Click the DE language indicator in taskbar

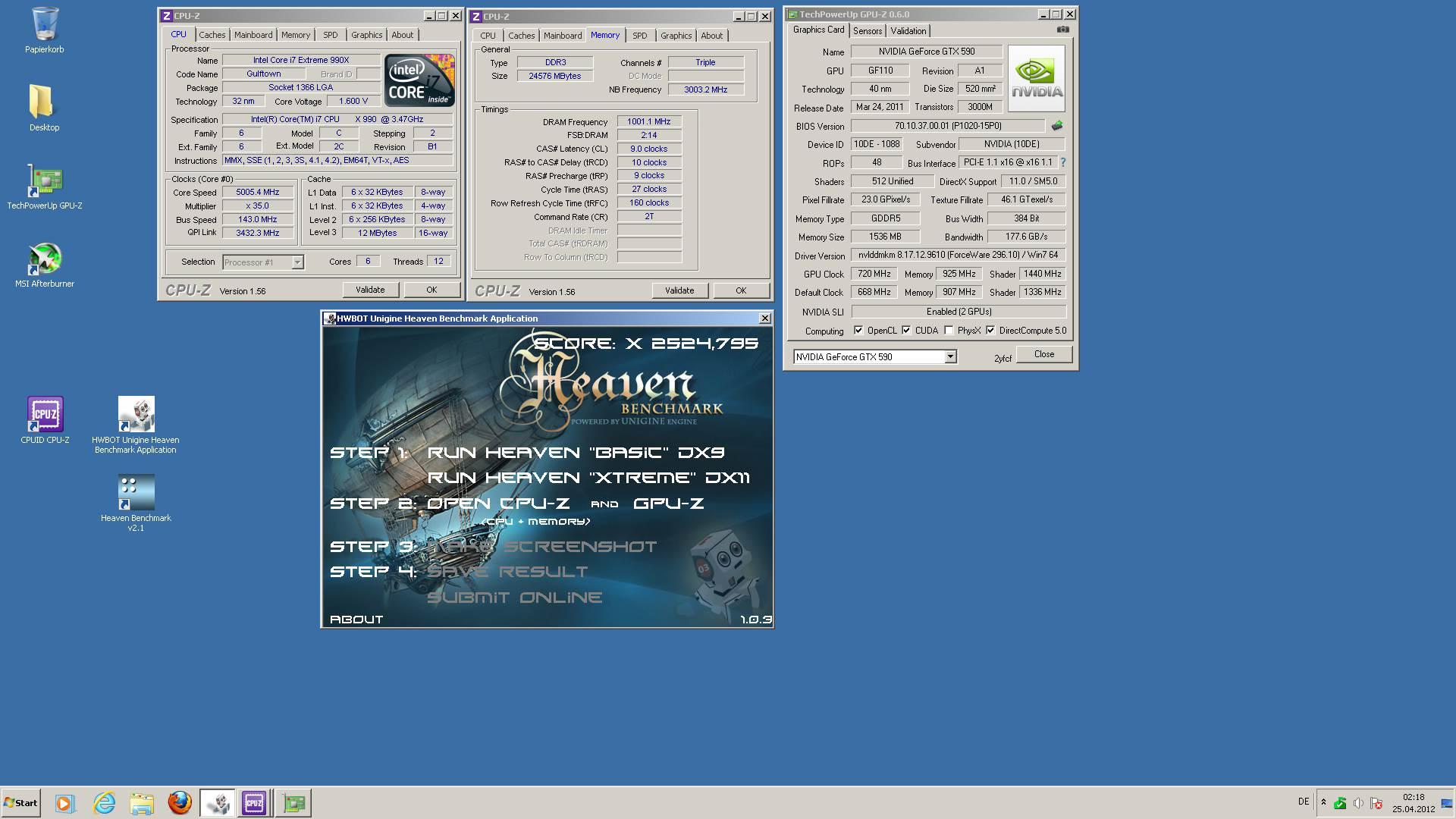[1304, 802]
